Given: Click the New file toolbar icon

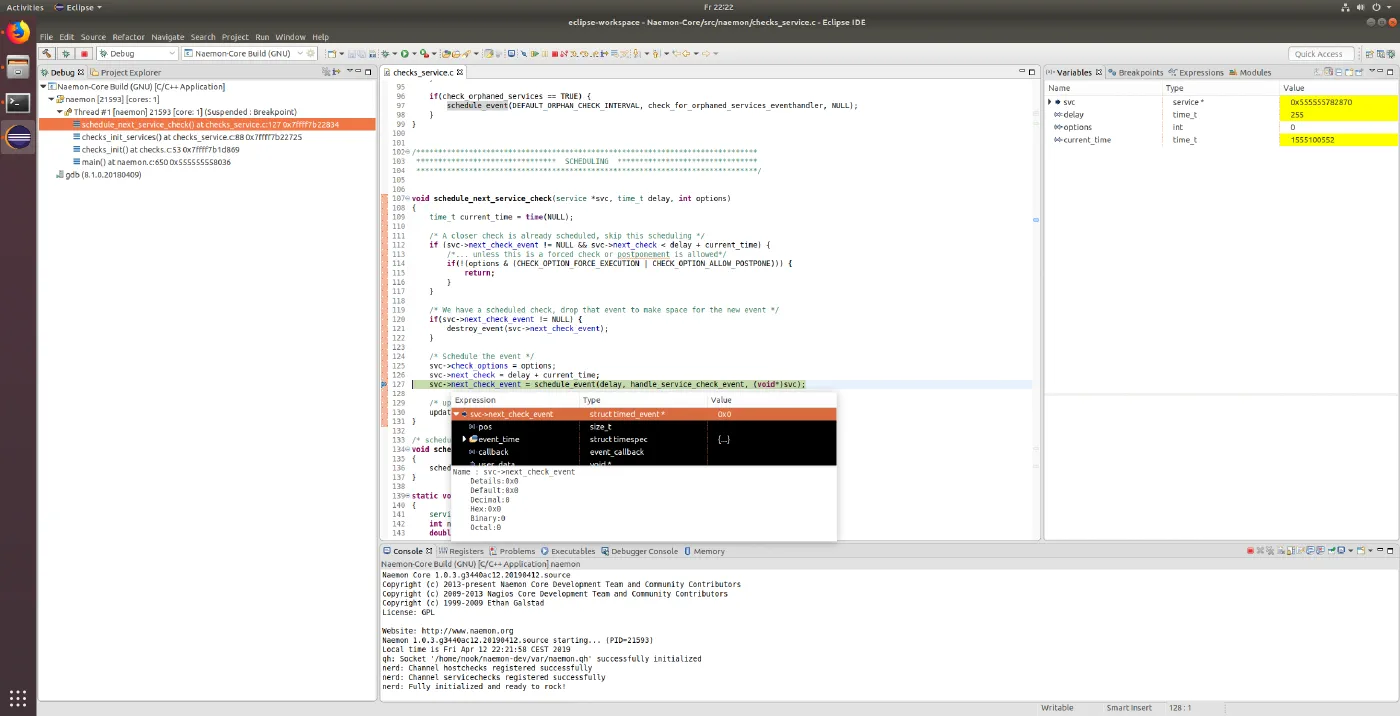Looking at the screenshot, I should click(332, 53).
